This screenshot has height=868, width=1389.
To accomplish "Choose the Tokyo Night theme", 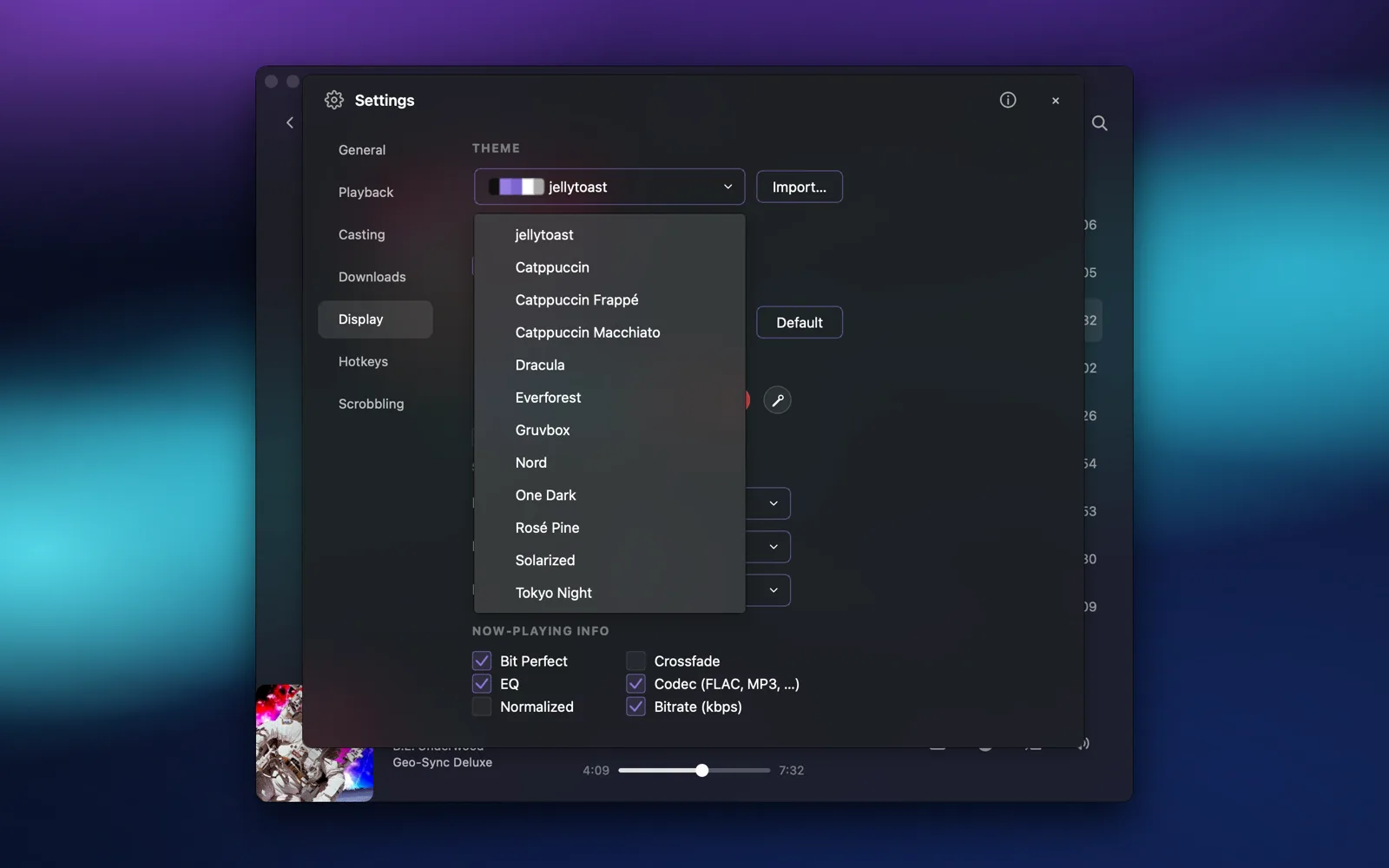I will coord(609,593).
